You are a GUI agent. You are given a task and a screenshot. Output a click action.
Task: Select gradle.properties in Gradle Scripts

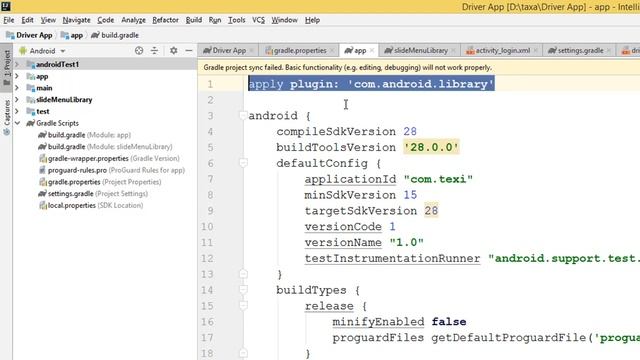coord(100,182)
